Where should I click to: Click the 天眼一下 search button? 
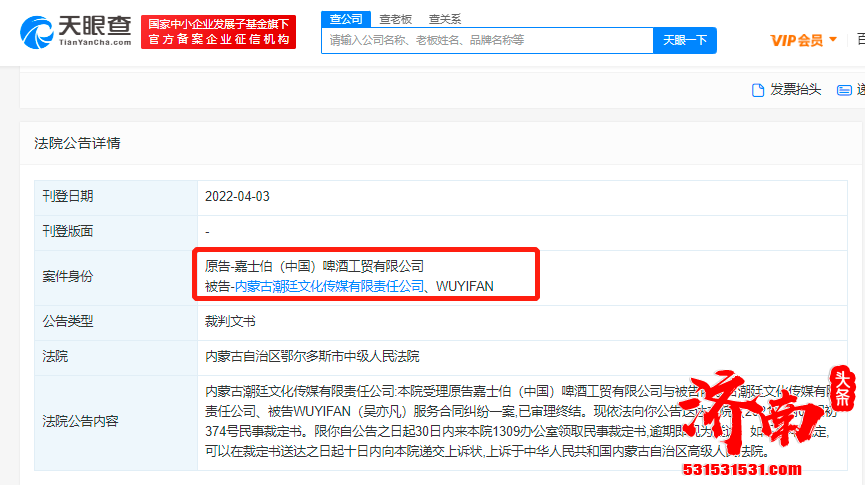685,40
